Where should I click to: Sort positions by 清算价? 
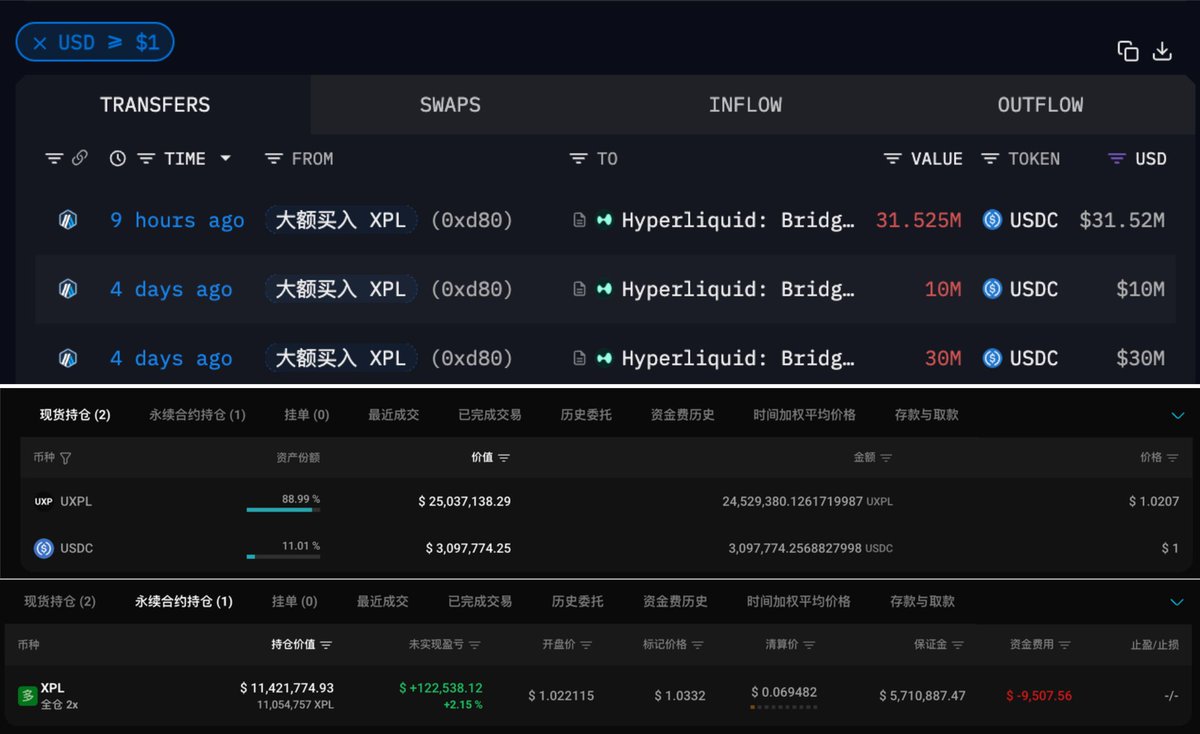coord(790,645)
